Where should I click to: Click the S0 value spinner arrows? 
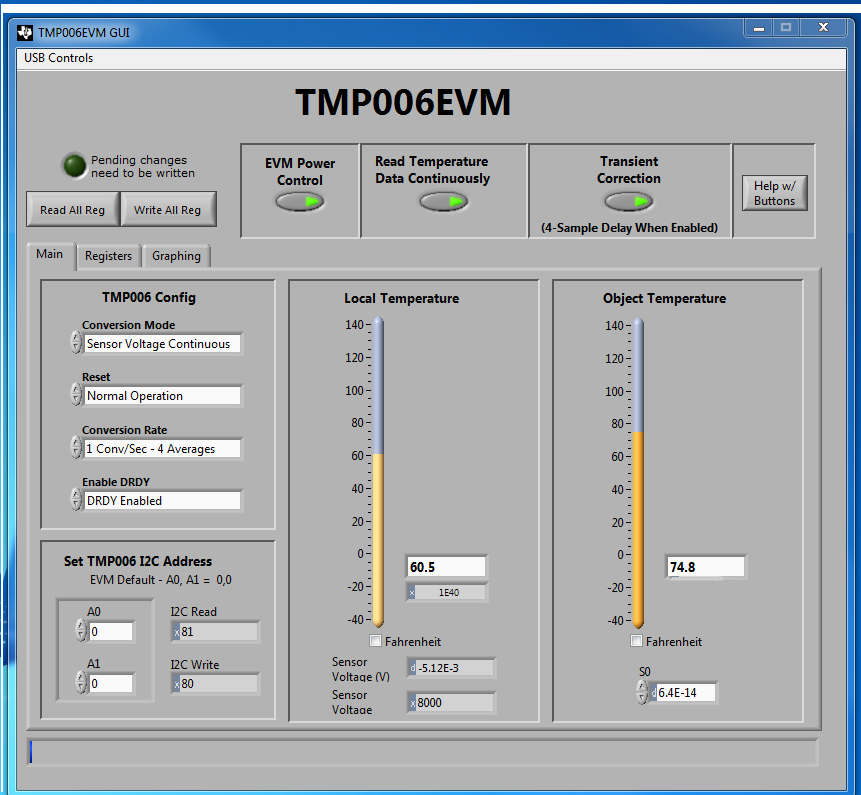point(642,692)
